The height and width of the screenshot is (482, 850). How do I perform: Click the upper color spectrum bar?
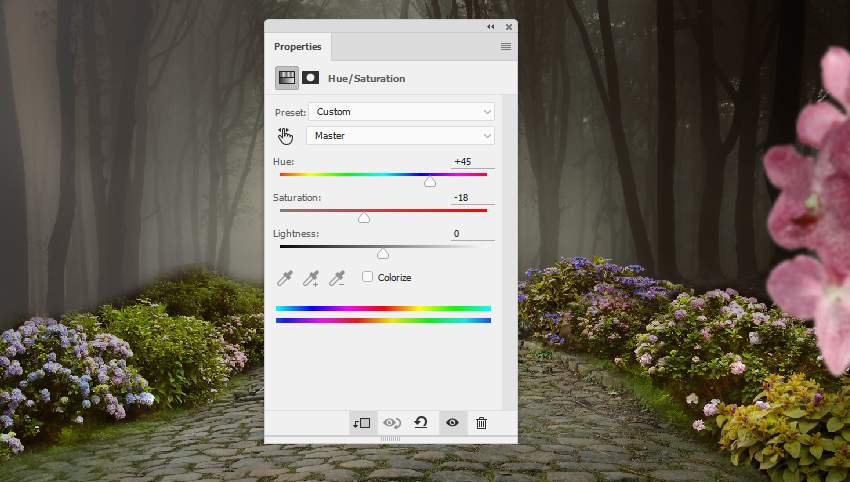tap(383, 309)
